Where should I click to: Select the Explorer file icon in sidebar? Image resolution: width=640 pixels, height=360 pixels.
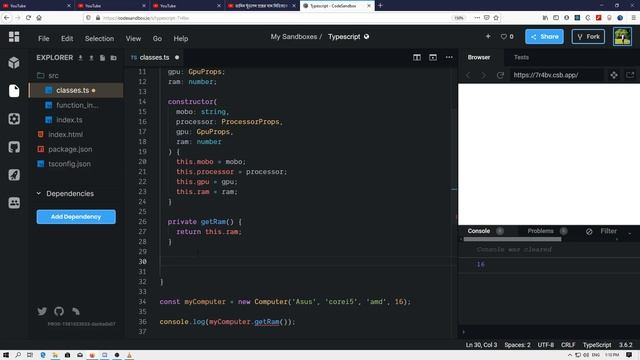pyautogui.click(x=14, y=91)
